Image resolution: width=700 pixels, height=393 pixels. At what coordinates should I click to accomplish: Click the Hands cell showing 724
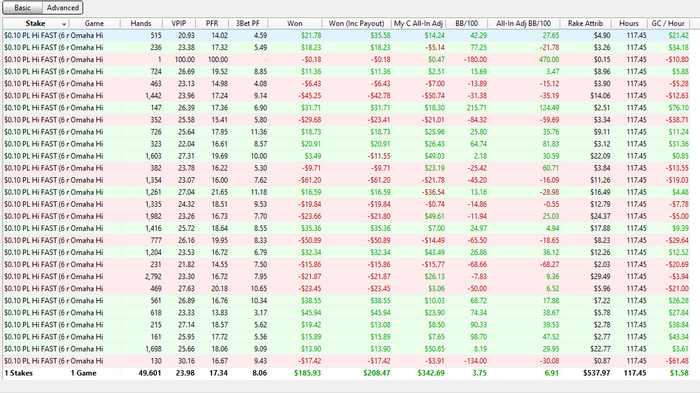click(156, 71)
